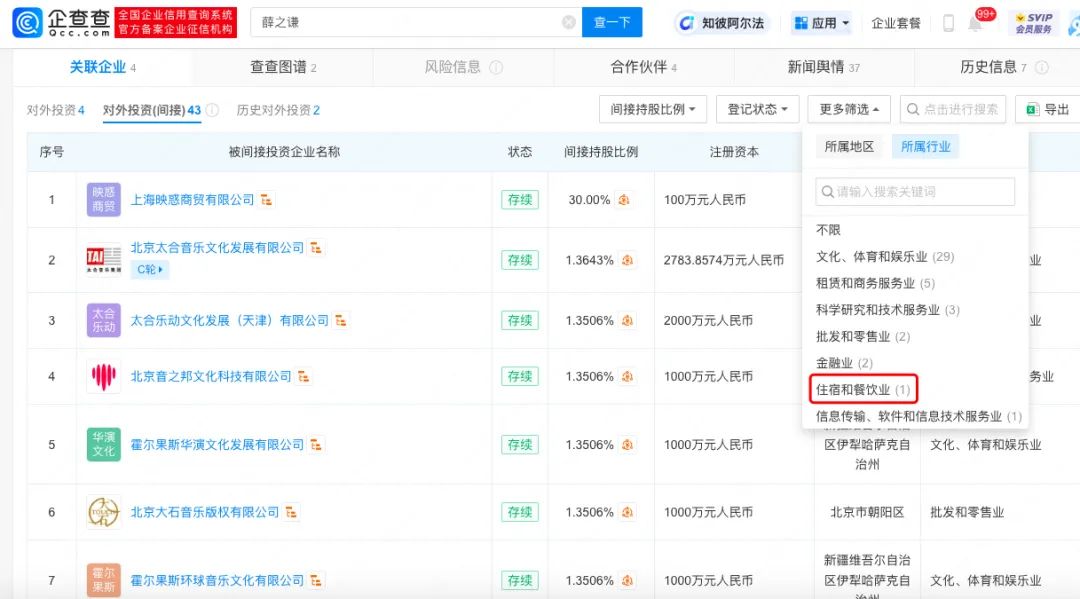Click the Qcc.com logo
This screenshot has width=1080, height=599.
tap(62, 23)
